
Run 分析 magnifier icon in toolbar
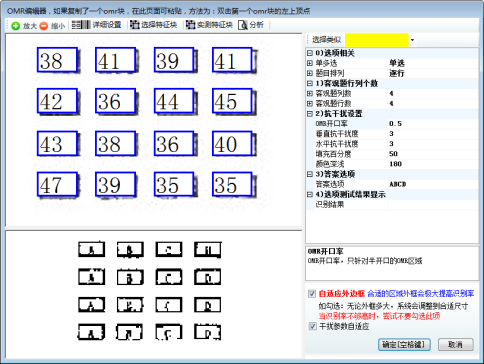[x=243, y=25]
